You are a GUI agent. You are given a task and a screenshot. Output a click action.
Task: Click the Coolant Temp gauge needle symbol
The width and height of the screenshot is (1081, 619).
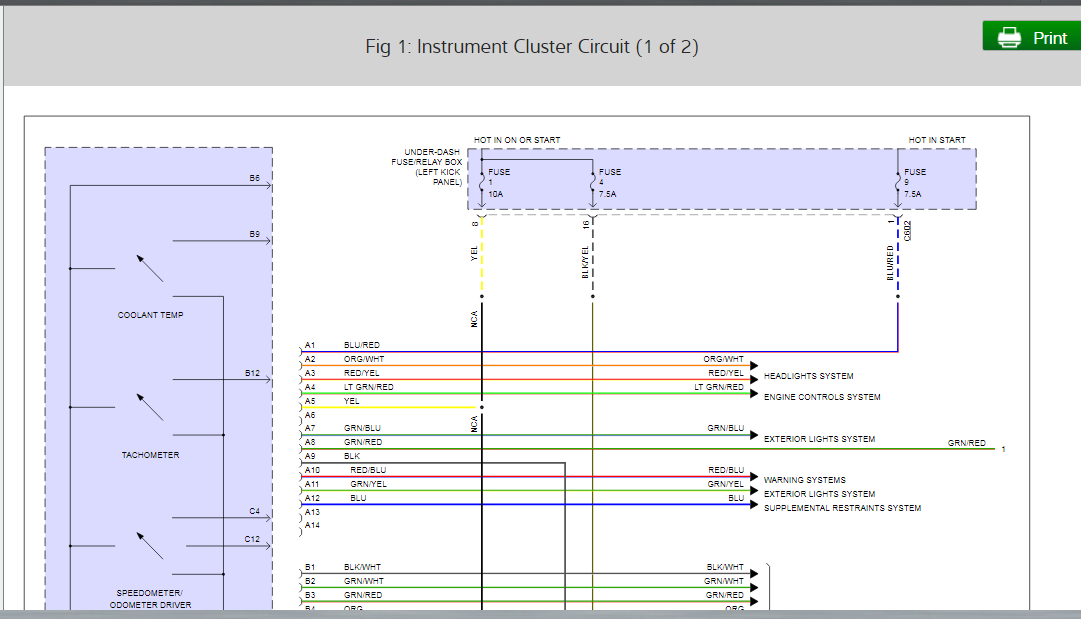tap(150, 268)
